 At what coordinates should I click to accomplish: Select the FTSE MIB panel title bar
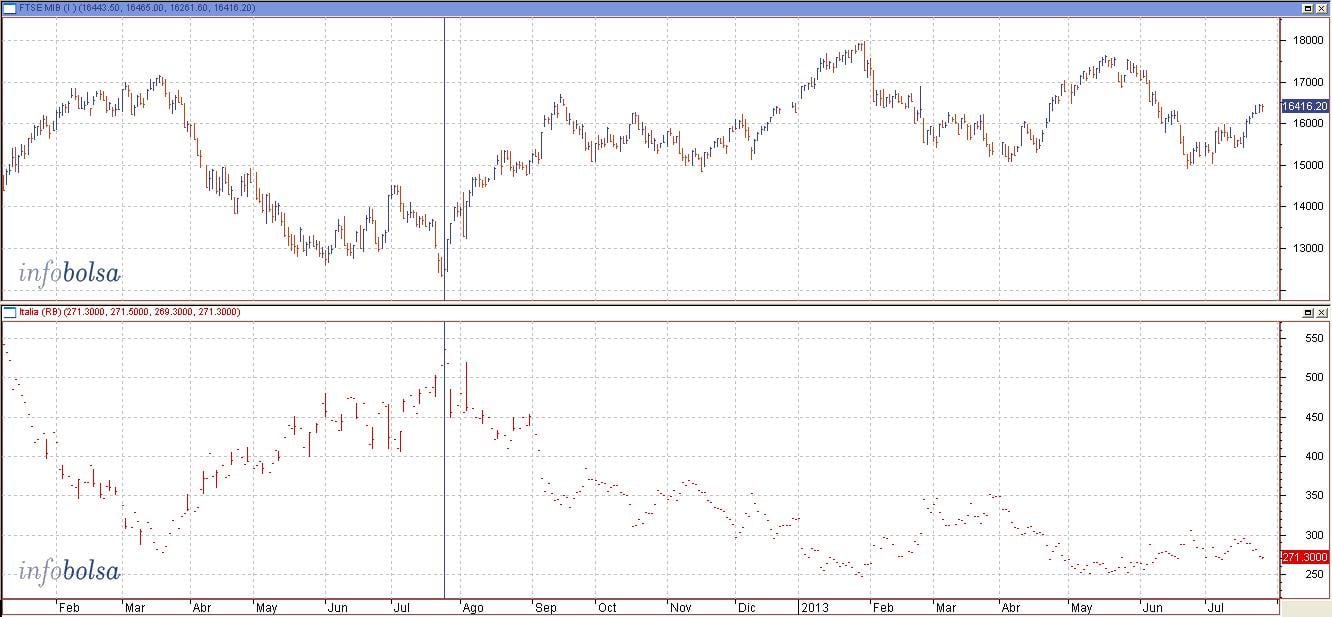pyautogui.click(x=665, y=8)
